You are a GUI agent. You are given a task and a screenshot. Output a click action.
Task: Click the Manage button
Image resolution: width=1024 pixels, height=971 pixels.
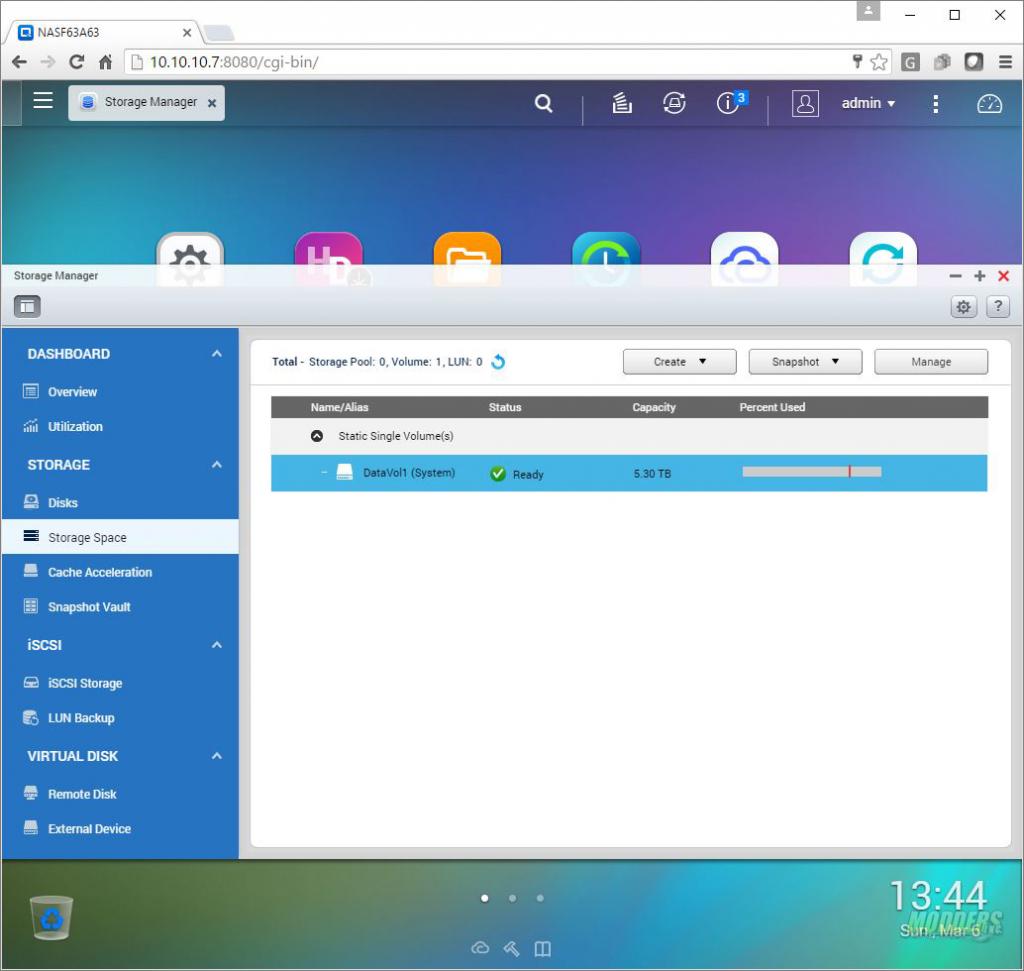coord(931,362)
